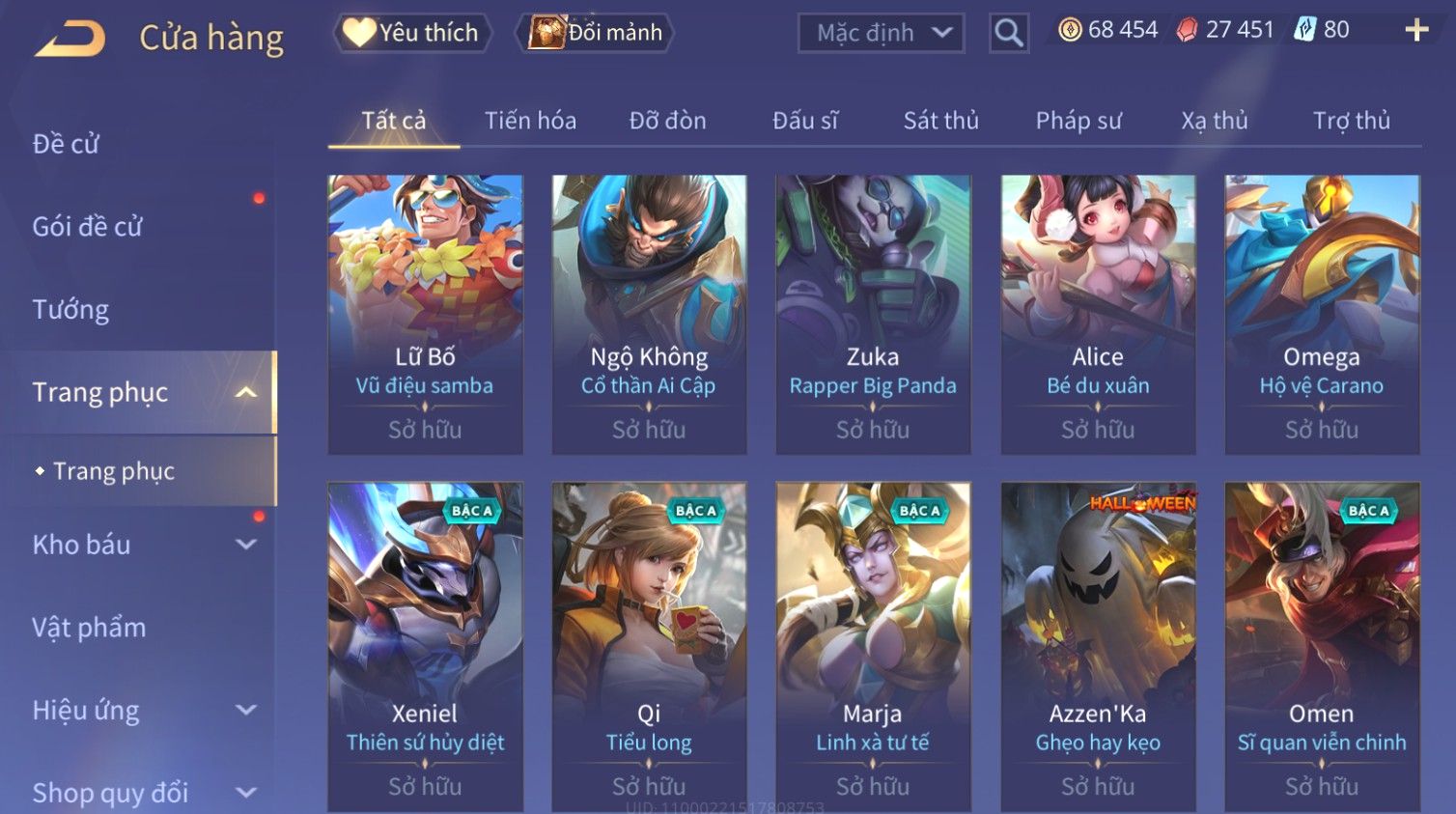Open favorites via Yêu thích heart
The width and height of the screenshot is (1456, 814).
359,33
